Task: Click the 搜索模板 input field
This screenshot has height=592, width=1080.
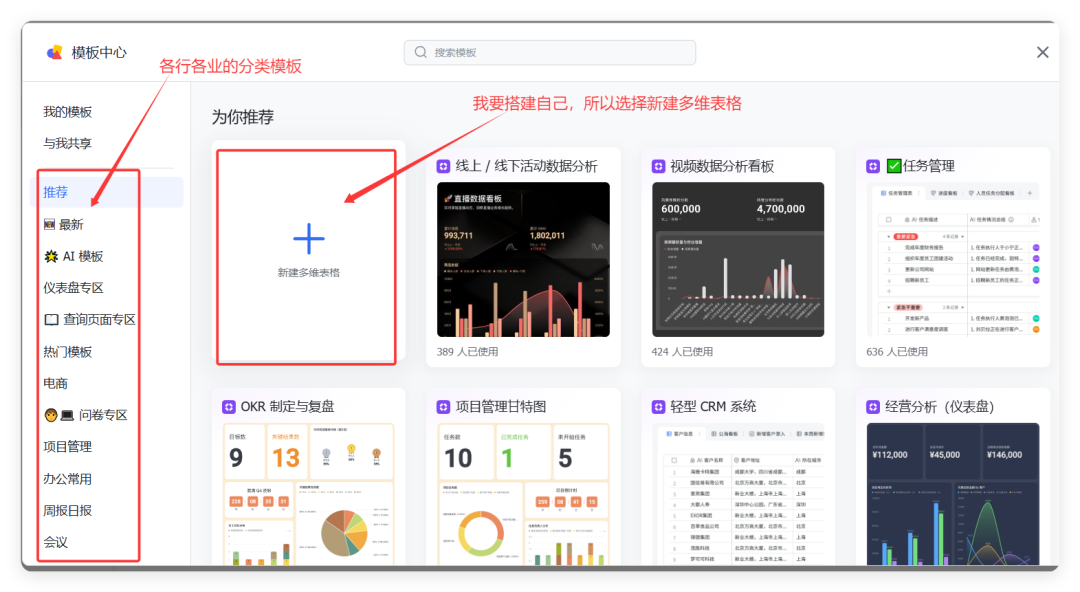Action: pyautogui.click(x=550, y=52)
